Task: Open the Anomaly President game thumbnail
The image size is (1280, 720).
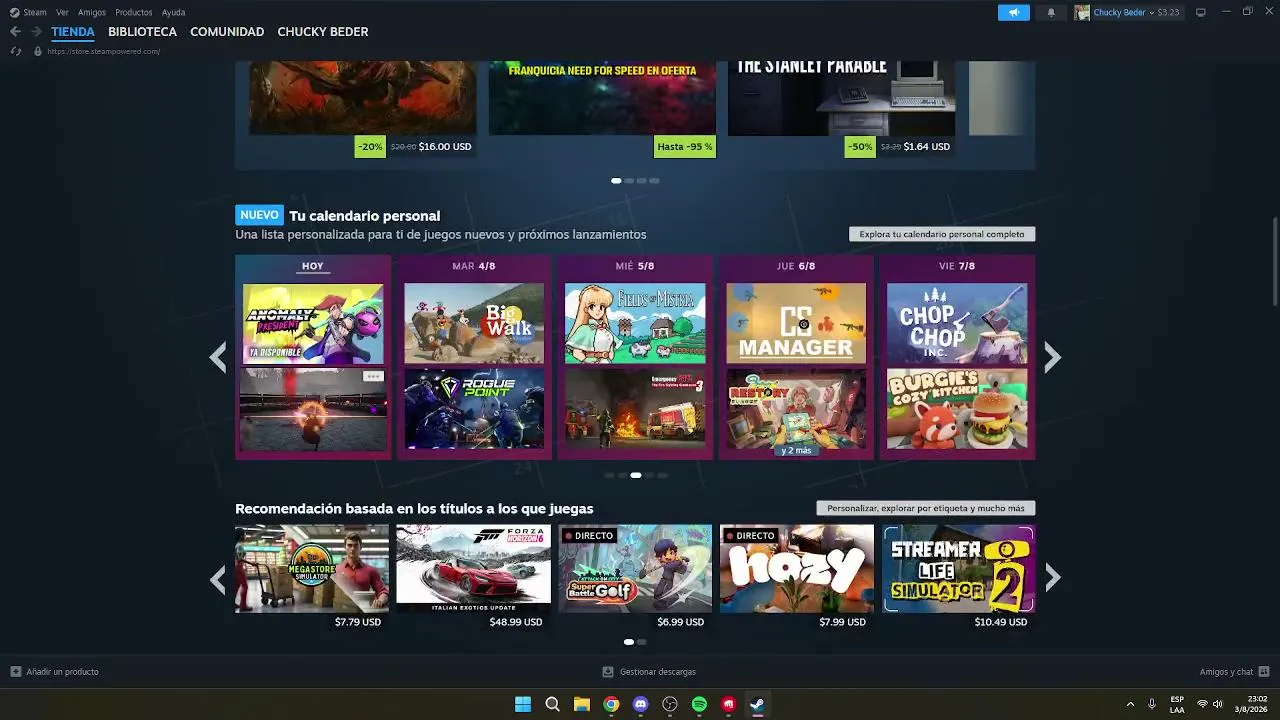Action: point(313,323)
